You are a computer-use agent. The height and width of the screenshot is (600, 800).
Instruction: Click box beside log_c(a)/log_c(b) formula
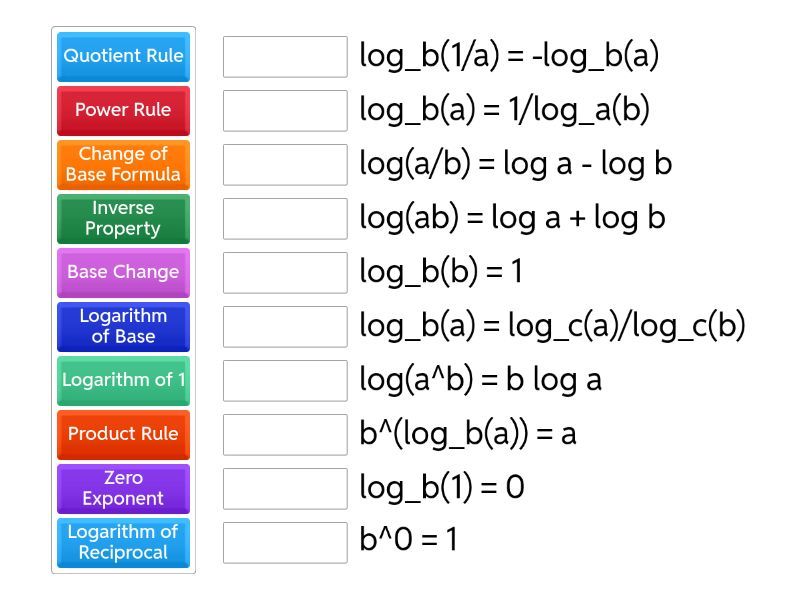click(x=285, y=327)
